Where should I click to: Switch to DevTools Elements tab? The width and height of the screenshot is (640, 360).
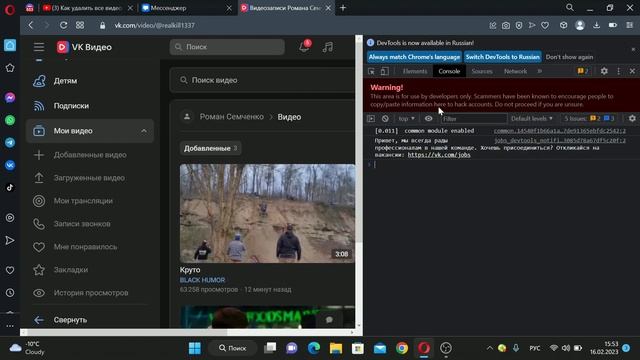coord(415,71)
